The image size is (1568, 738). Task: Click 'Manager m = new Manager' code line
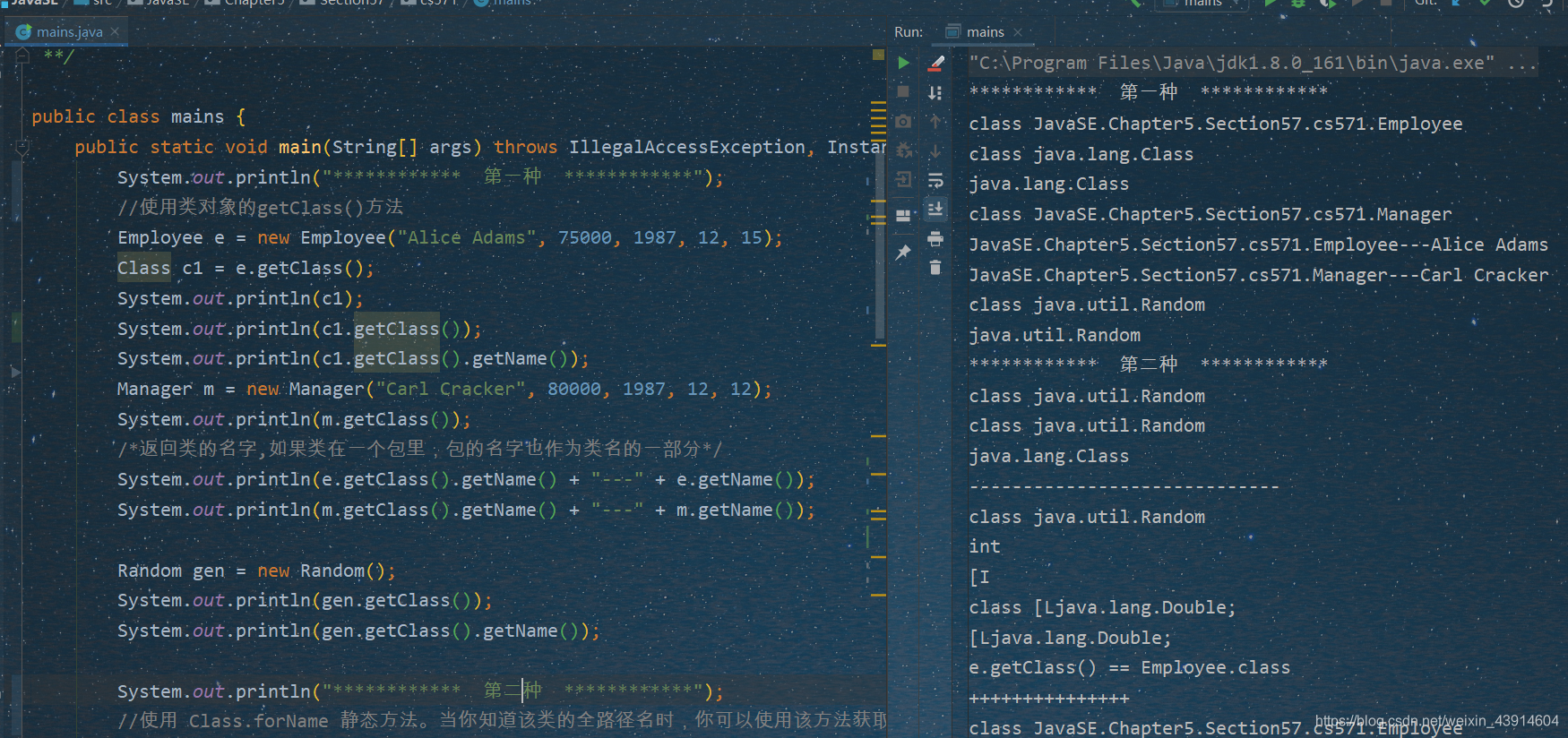(444, 389)
